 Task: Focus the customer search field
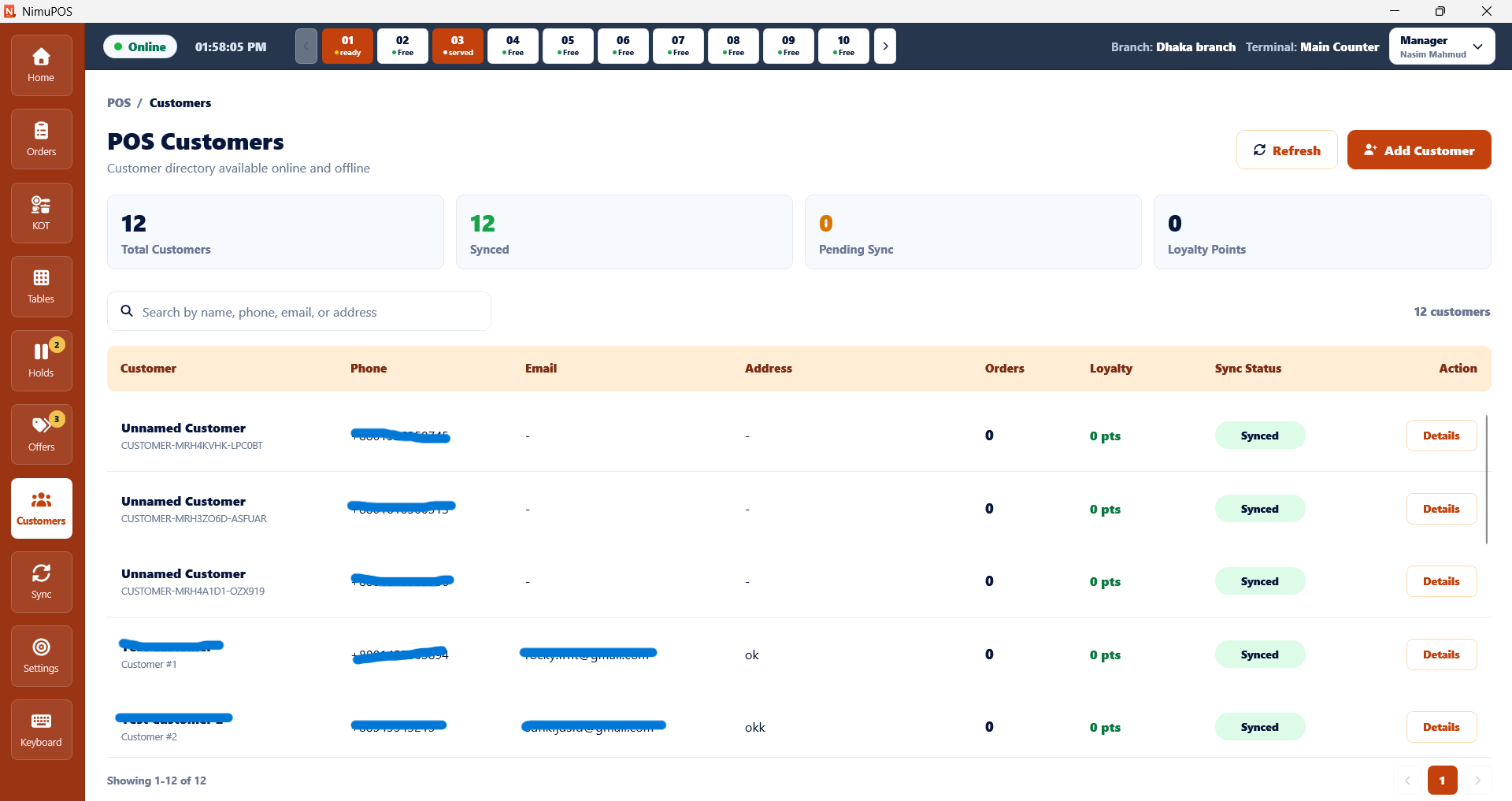pos(299,311)
